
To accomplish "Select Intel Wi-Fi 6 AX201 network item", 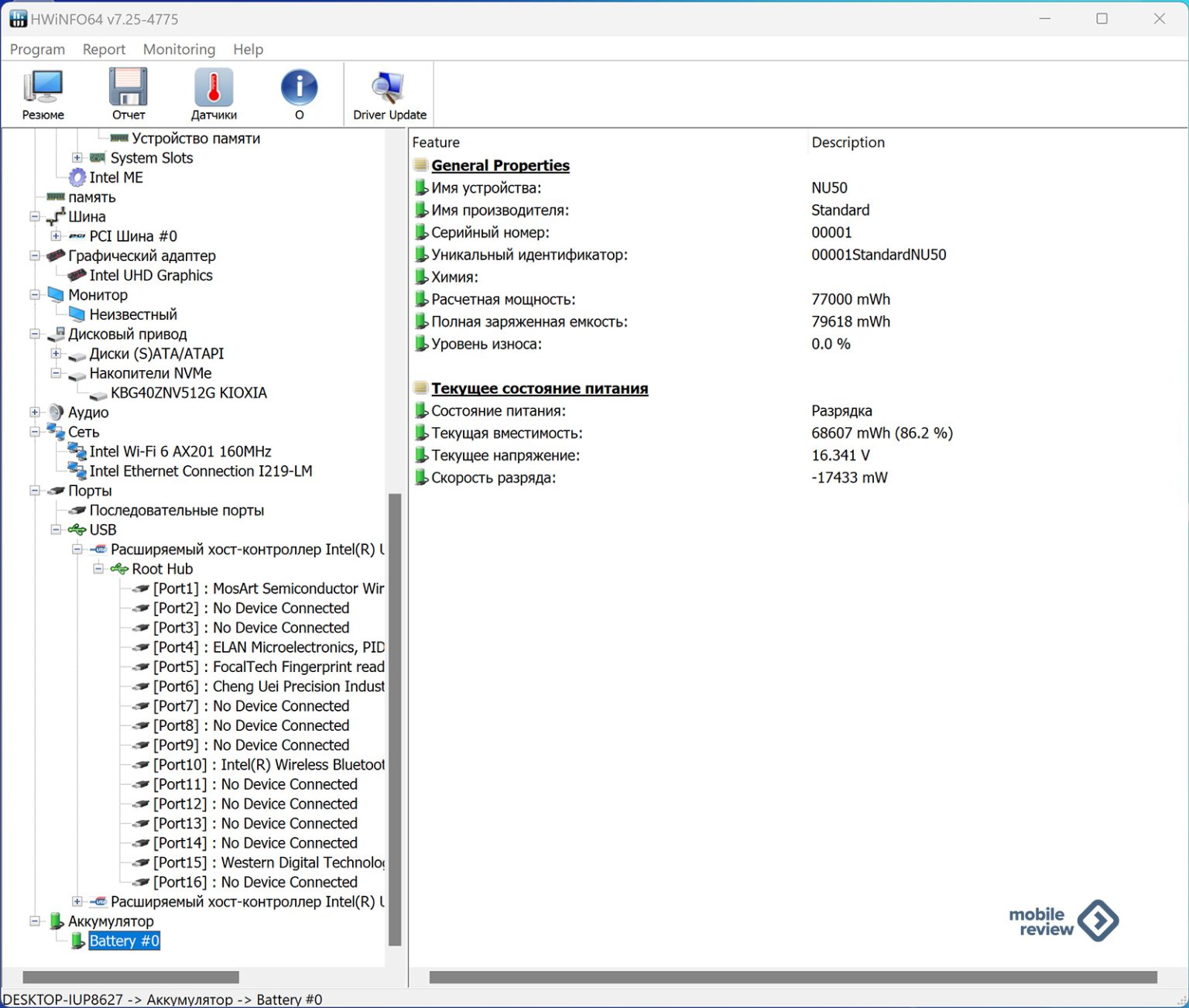I will (180, 451).
